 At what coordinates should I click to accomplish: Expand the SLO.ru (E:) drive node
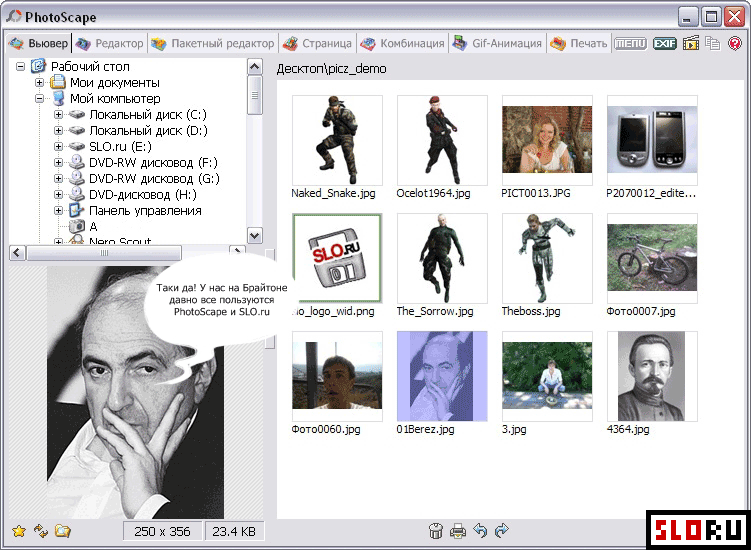pyautogui.click(x=58, y=147)
